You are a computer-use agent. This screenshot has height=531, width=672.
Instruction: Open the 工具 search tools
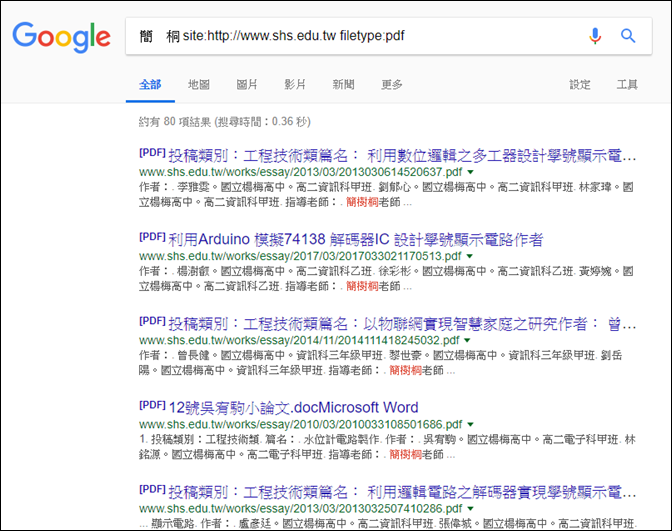click(627, 84)
